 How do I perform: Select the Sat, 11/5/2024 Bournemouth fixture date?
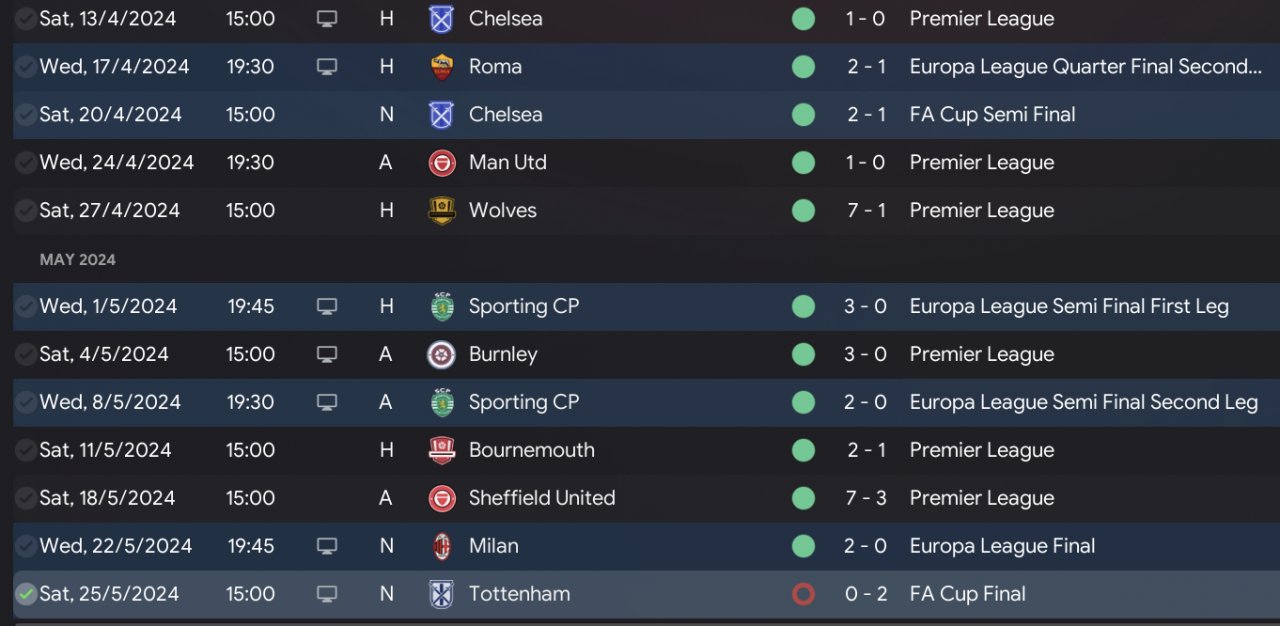tap(105, 451)
